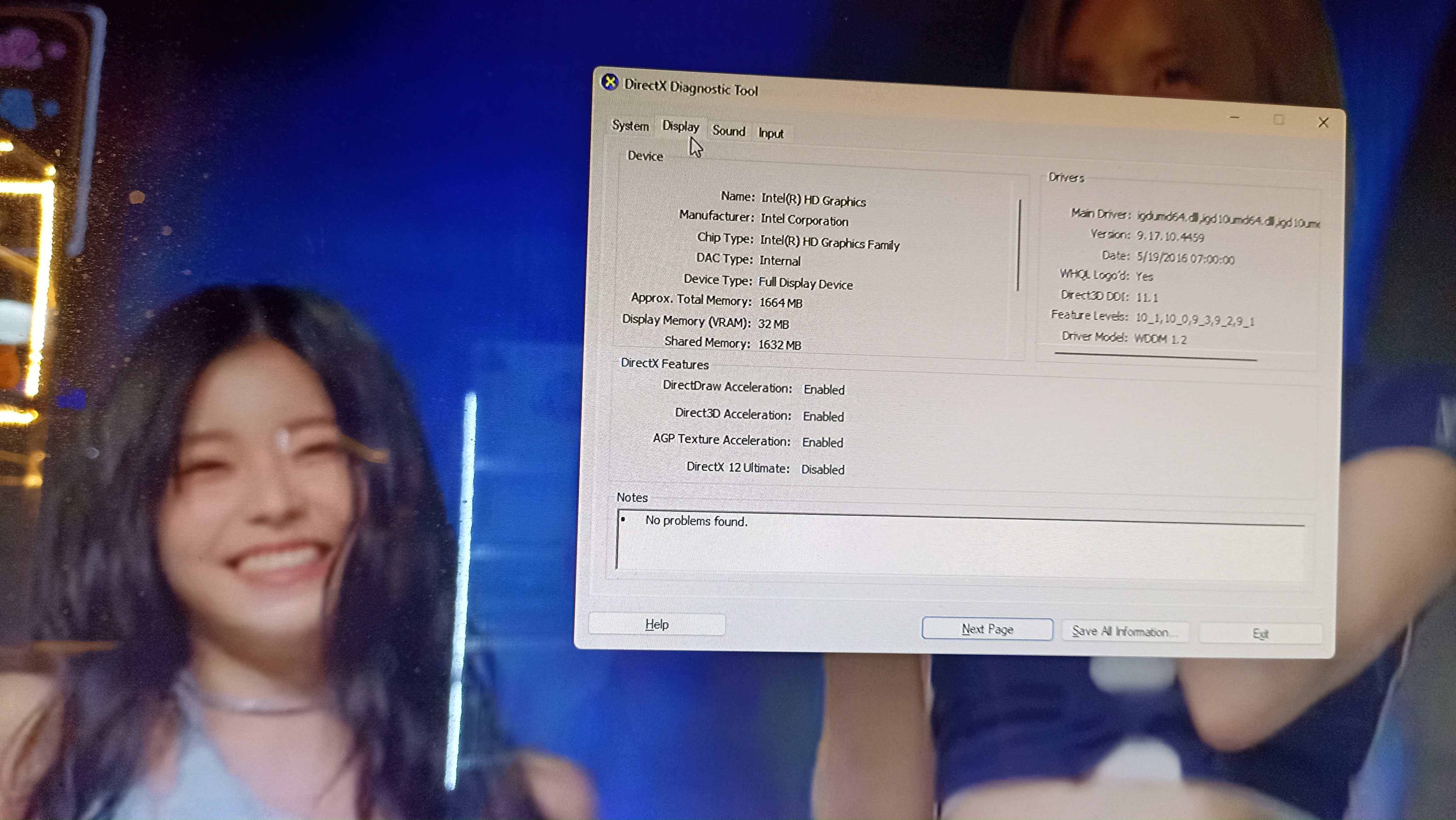The height and width of the screenshot is (820, 1456).
Task: Click the 'Full Display Device' value
Action: coord(805,283)
